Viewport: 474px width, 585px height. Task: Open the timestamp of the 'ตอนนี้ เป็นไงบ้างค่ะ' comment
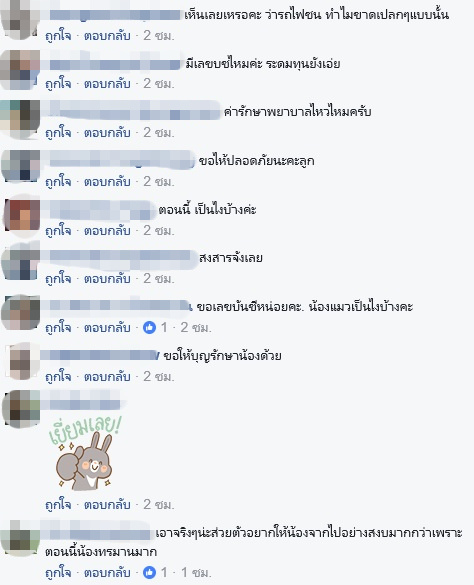(159, 231)
